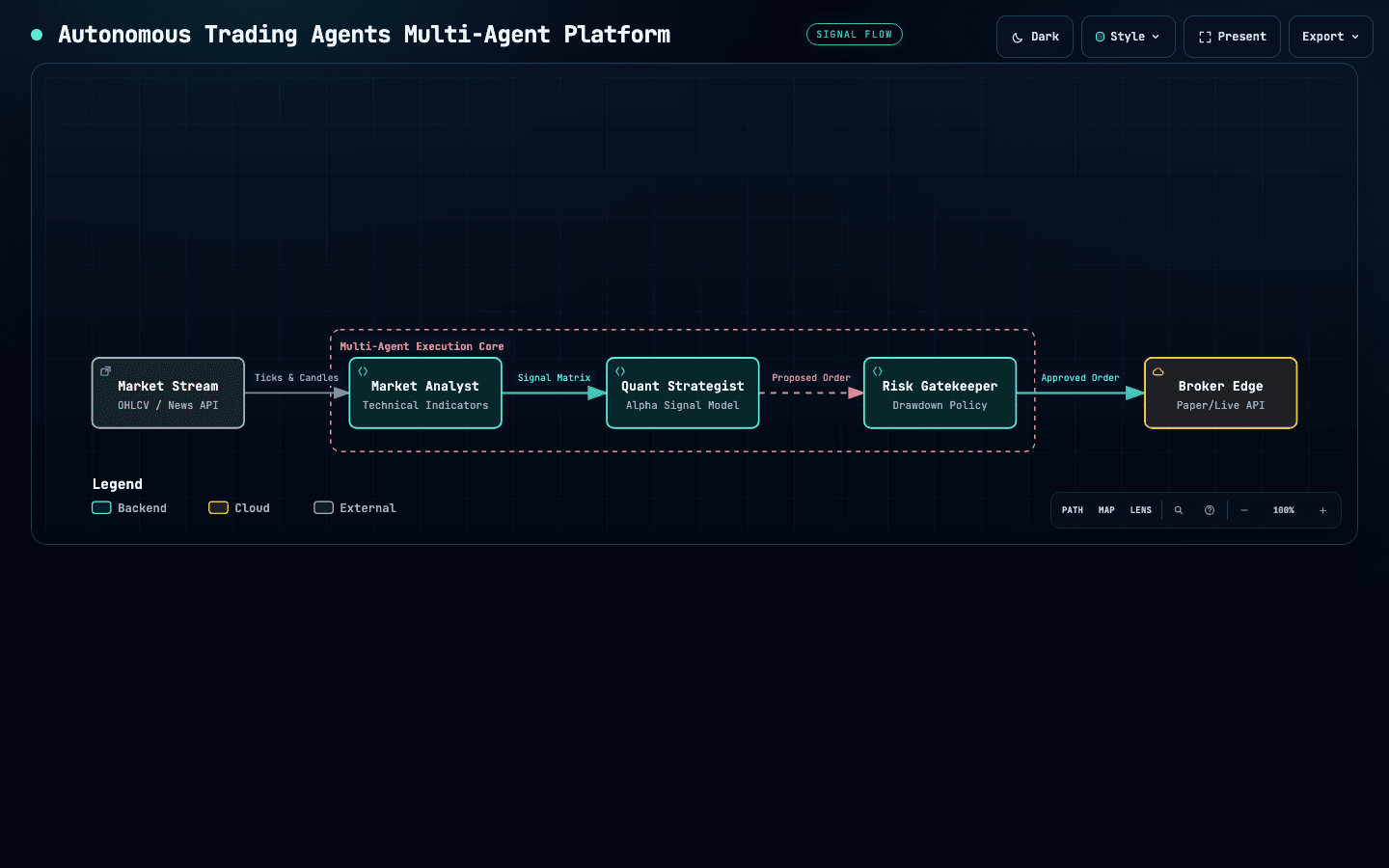Zoom in with the plus button
Screen dimensions: 1389x868
(x=1322, y=510)
